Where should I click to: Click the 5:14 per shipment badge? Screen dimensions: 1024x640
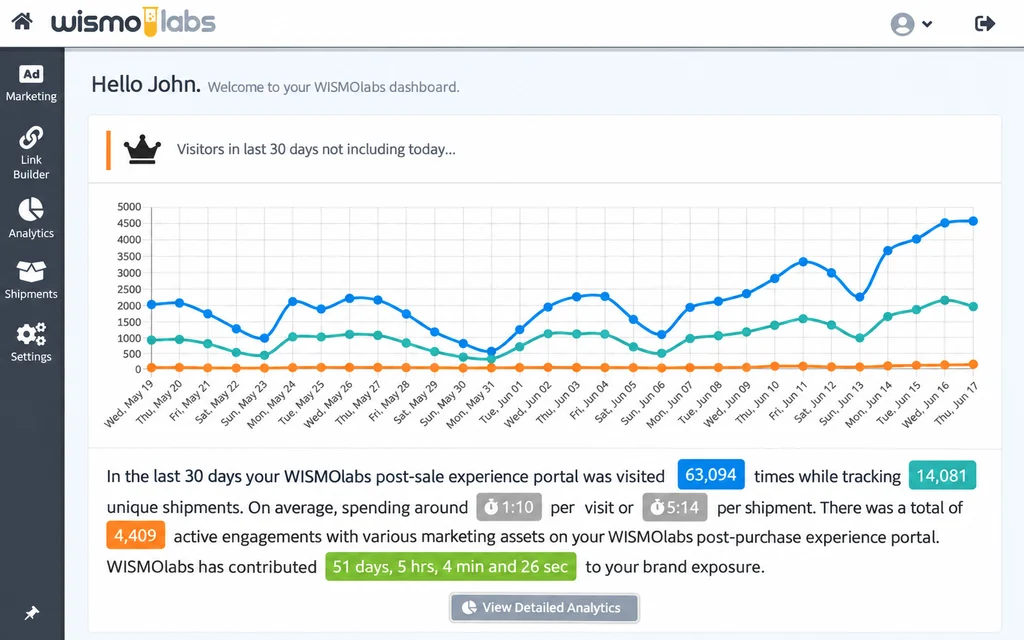[675, 507]
